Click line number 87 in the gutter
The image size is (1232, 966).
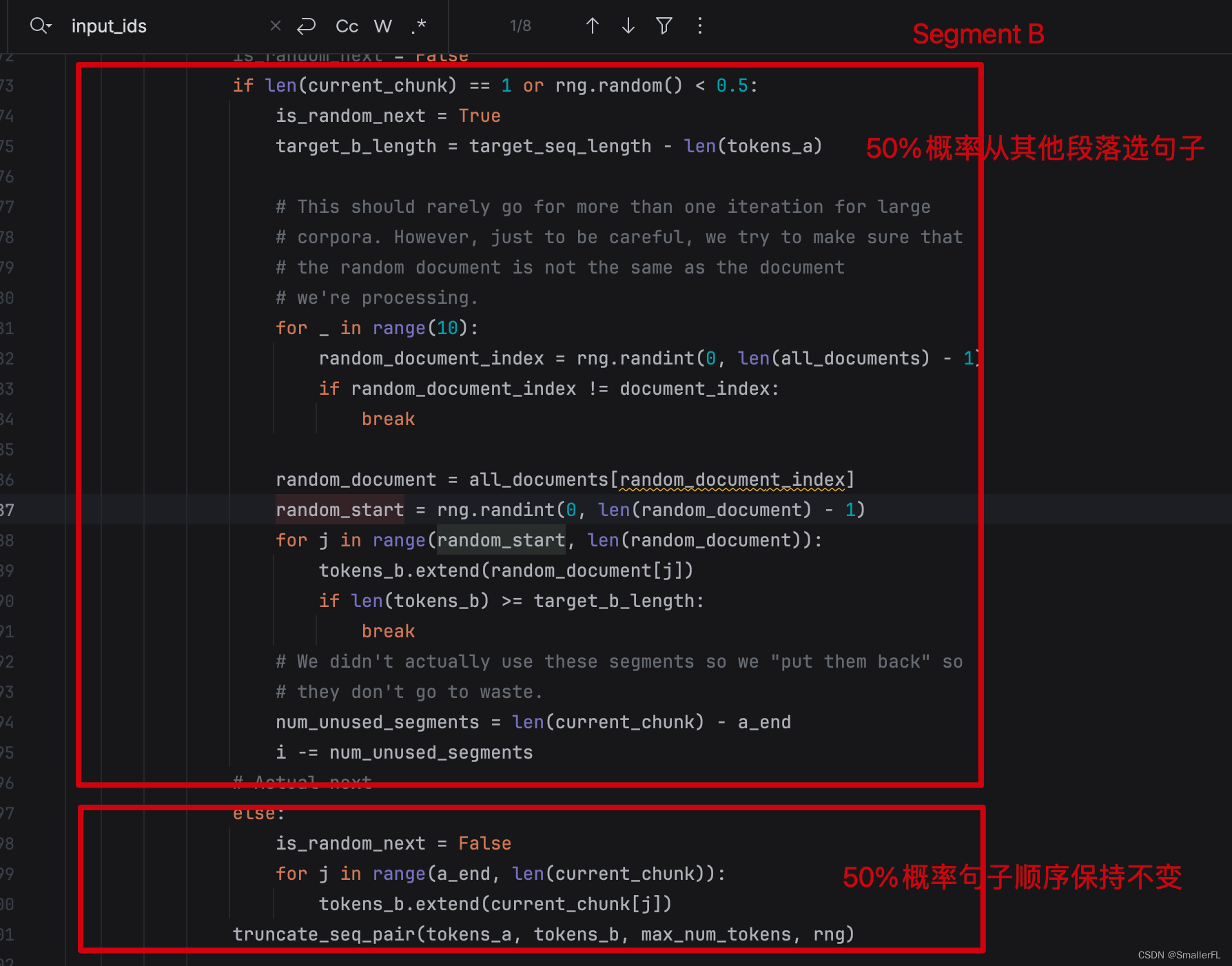point(7,510)
